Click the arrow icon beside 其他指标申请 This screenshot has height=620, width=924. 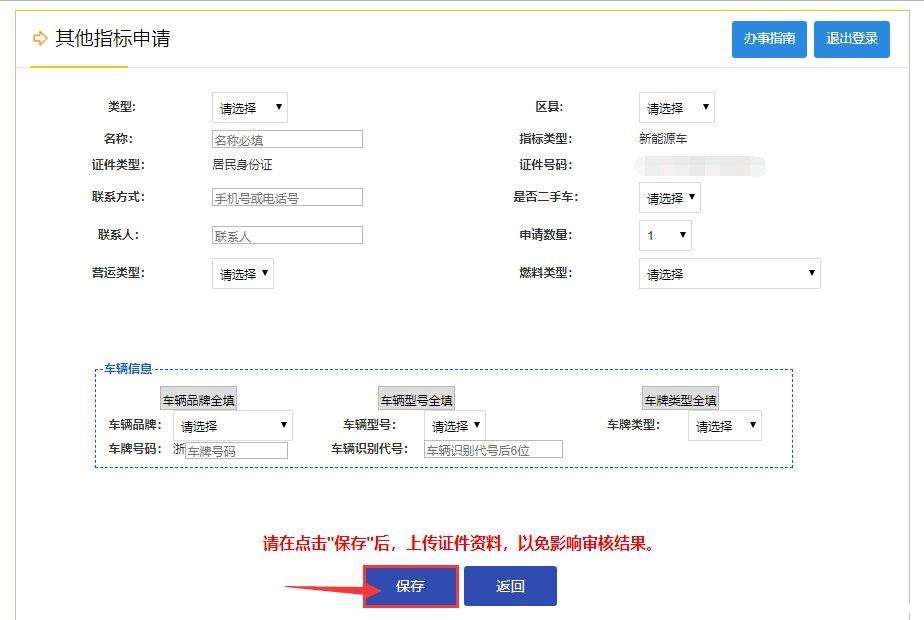coord(39,39)
